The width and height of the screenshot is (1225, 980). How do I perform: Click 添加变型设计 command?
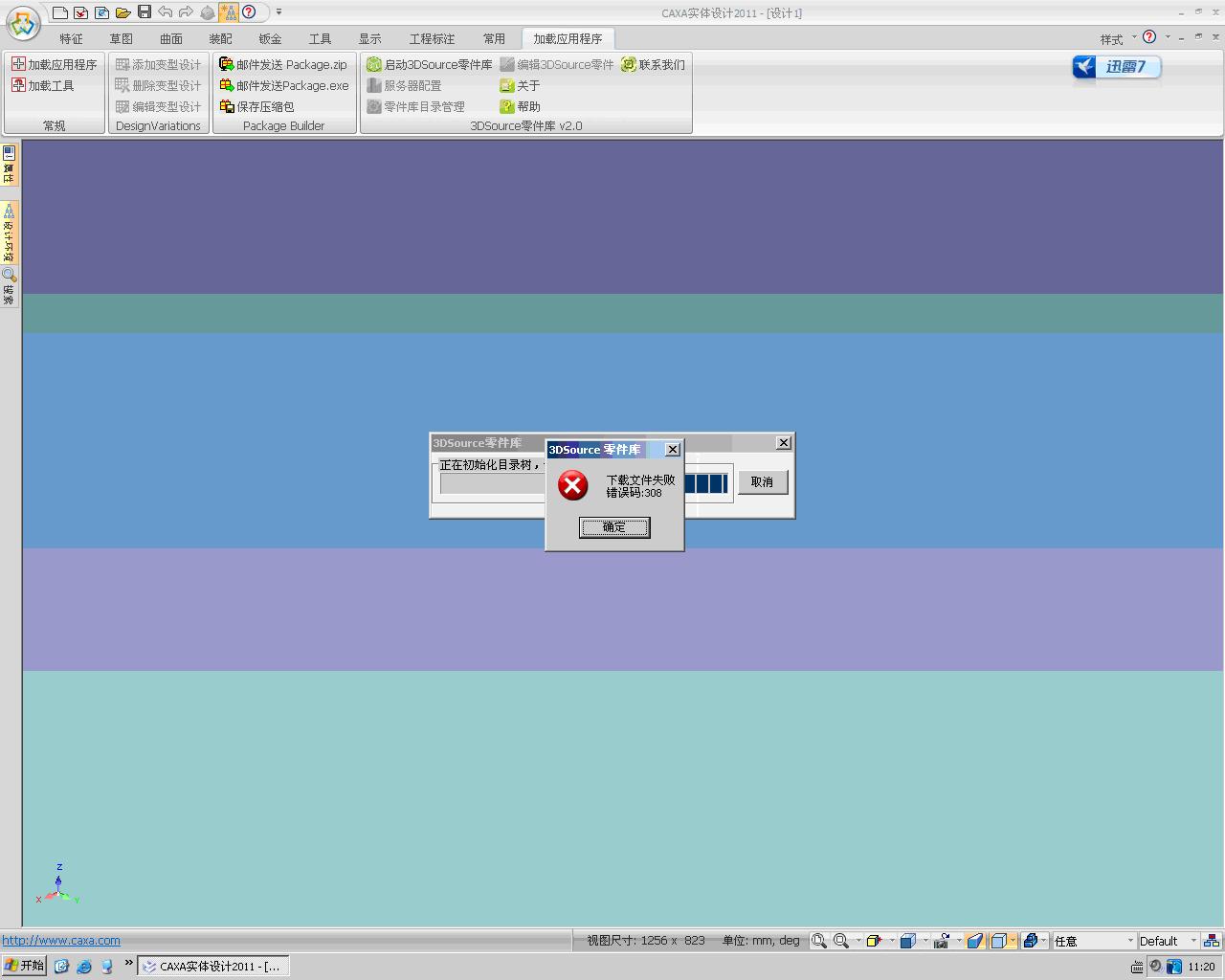159,64
